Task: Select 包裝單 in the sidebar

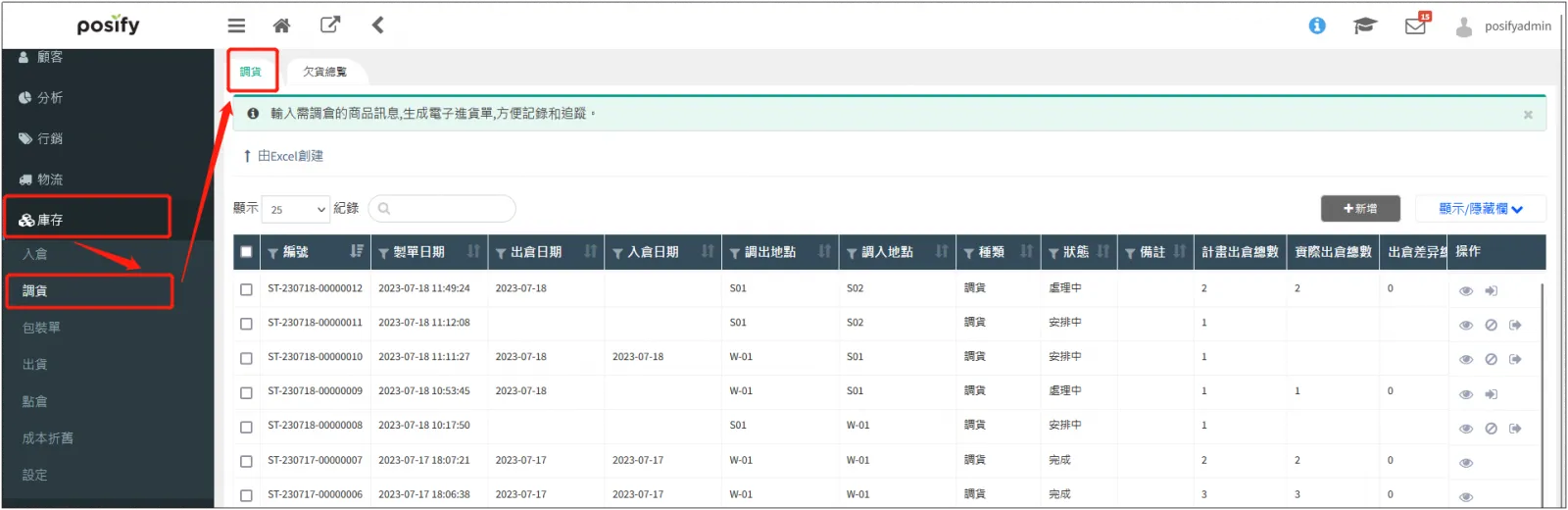Action: click(x=41, y=328)
